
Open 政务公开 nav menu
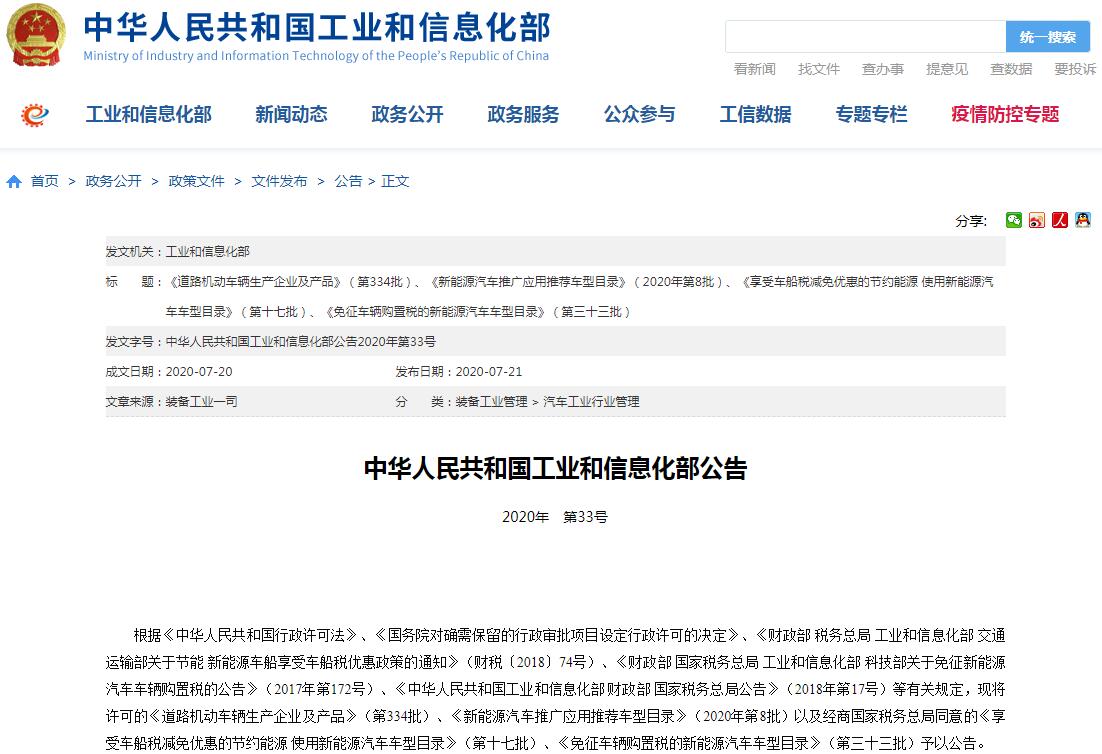tap(407, 115)
